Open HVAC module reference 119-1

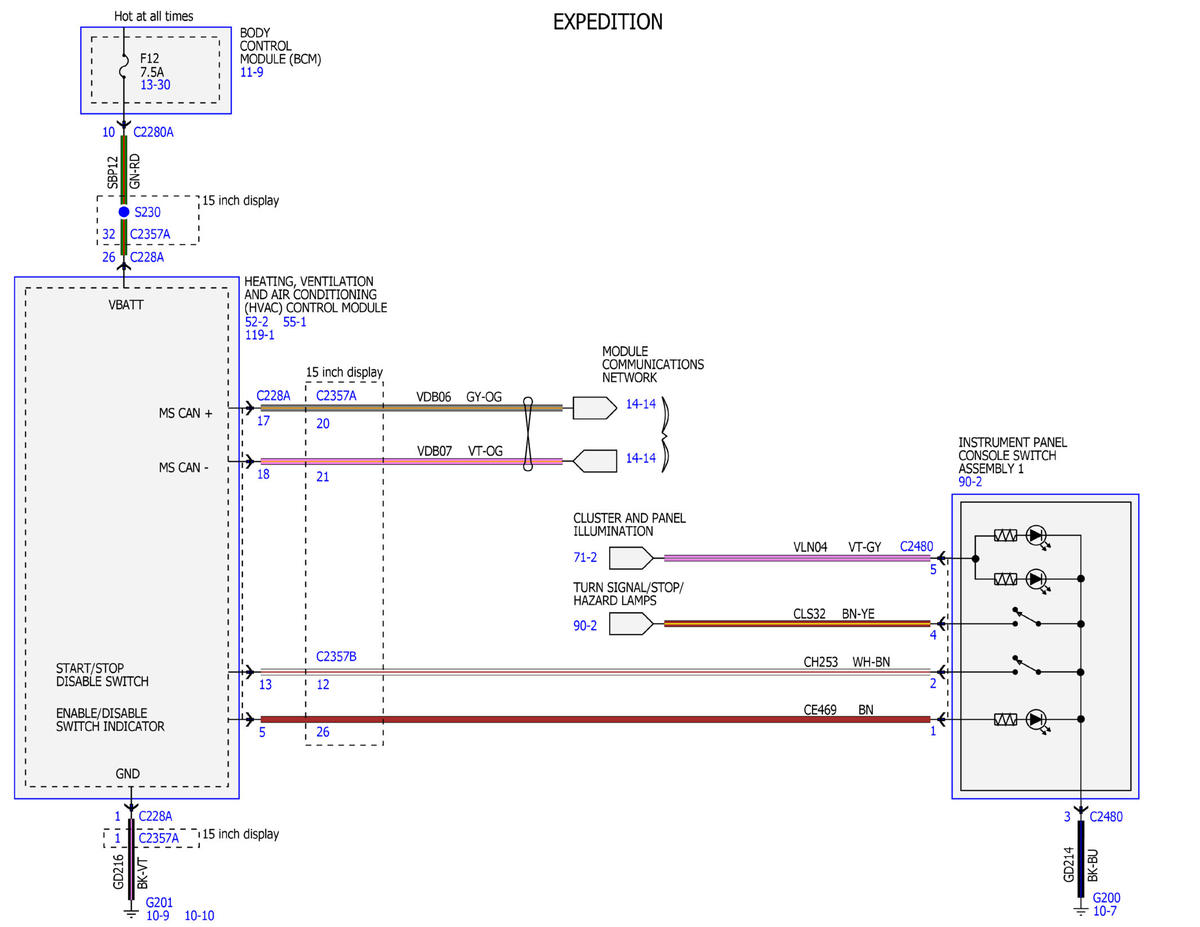coord(260,335)
